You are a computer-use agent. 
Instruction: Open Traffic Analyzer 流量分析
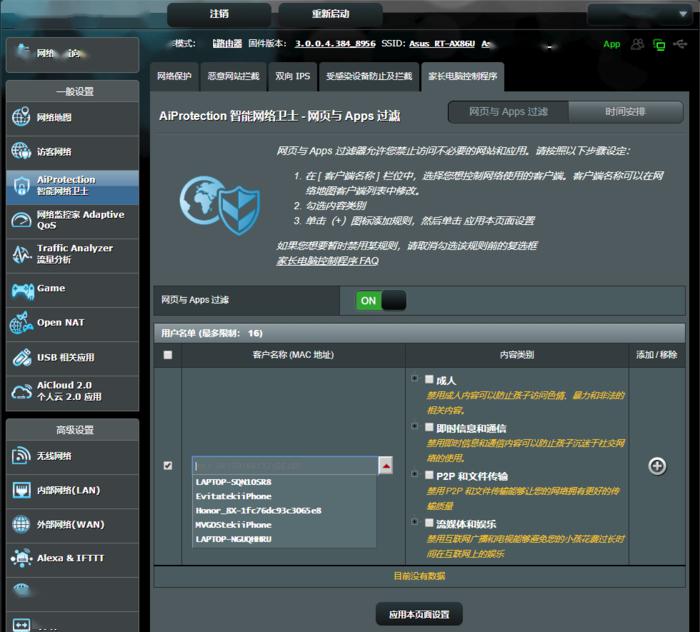(x=72, y=254)
